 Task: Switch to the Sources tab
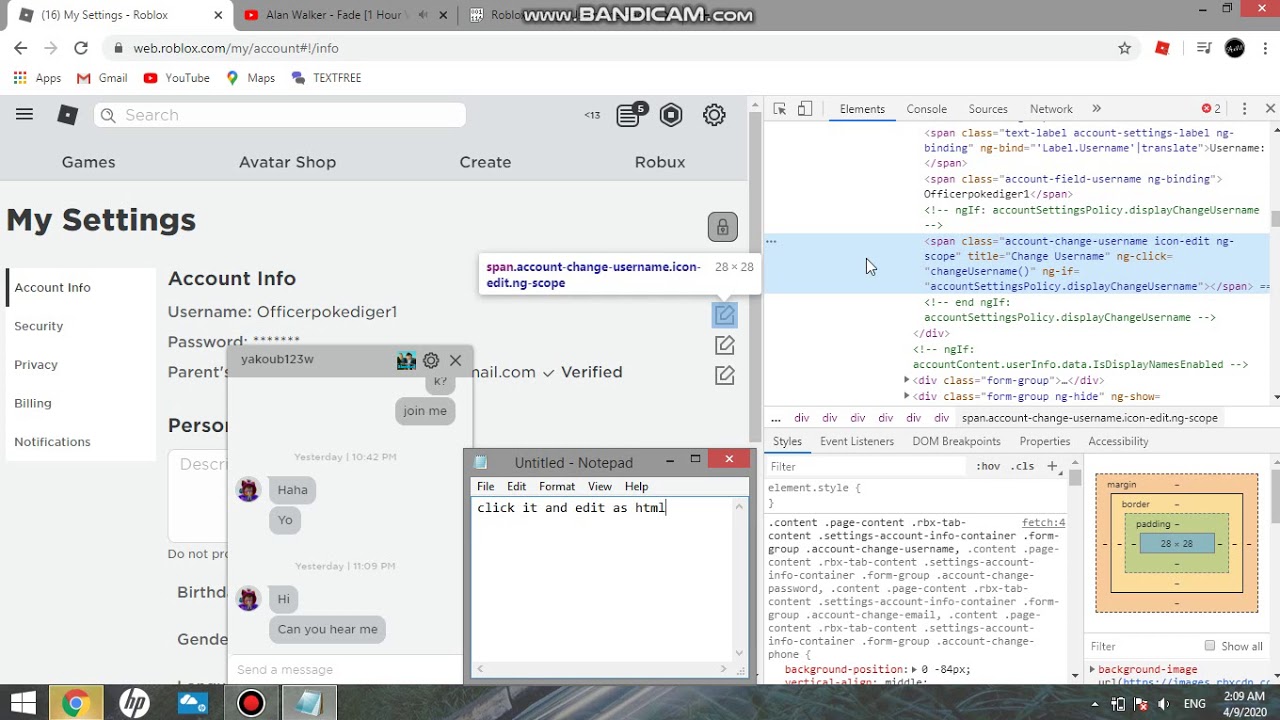988,109
